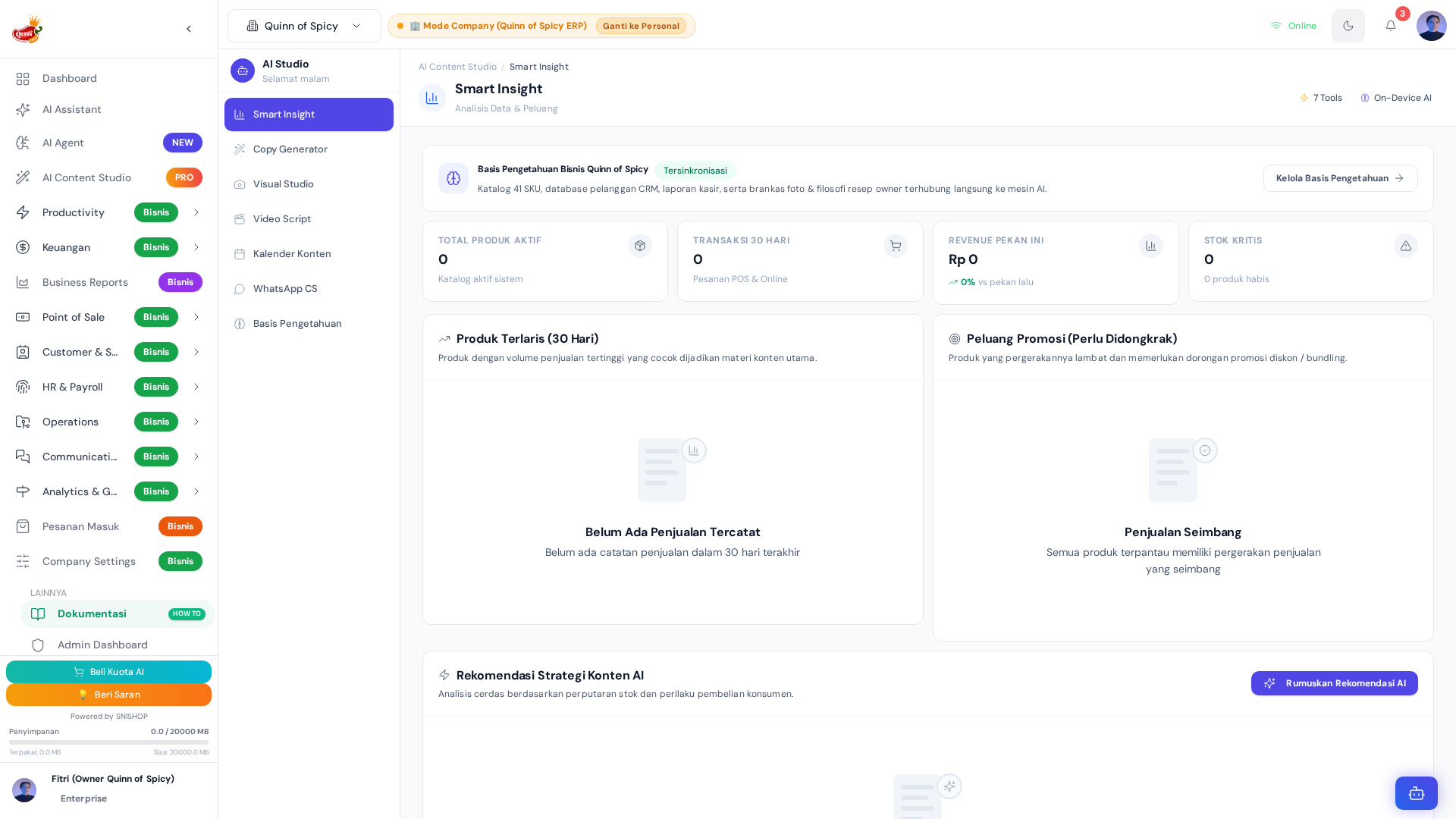The image size is (1456, 819).
Task: Open Dokumentasi HOW TO link
Action: point(118,614)
